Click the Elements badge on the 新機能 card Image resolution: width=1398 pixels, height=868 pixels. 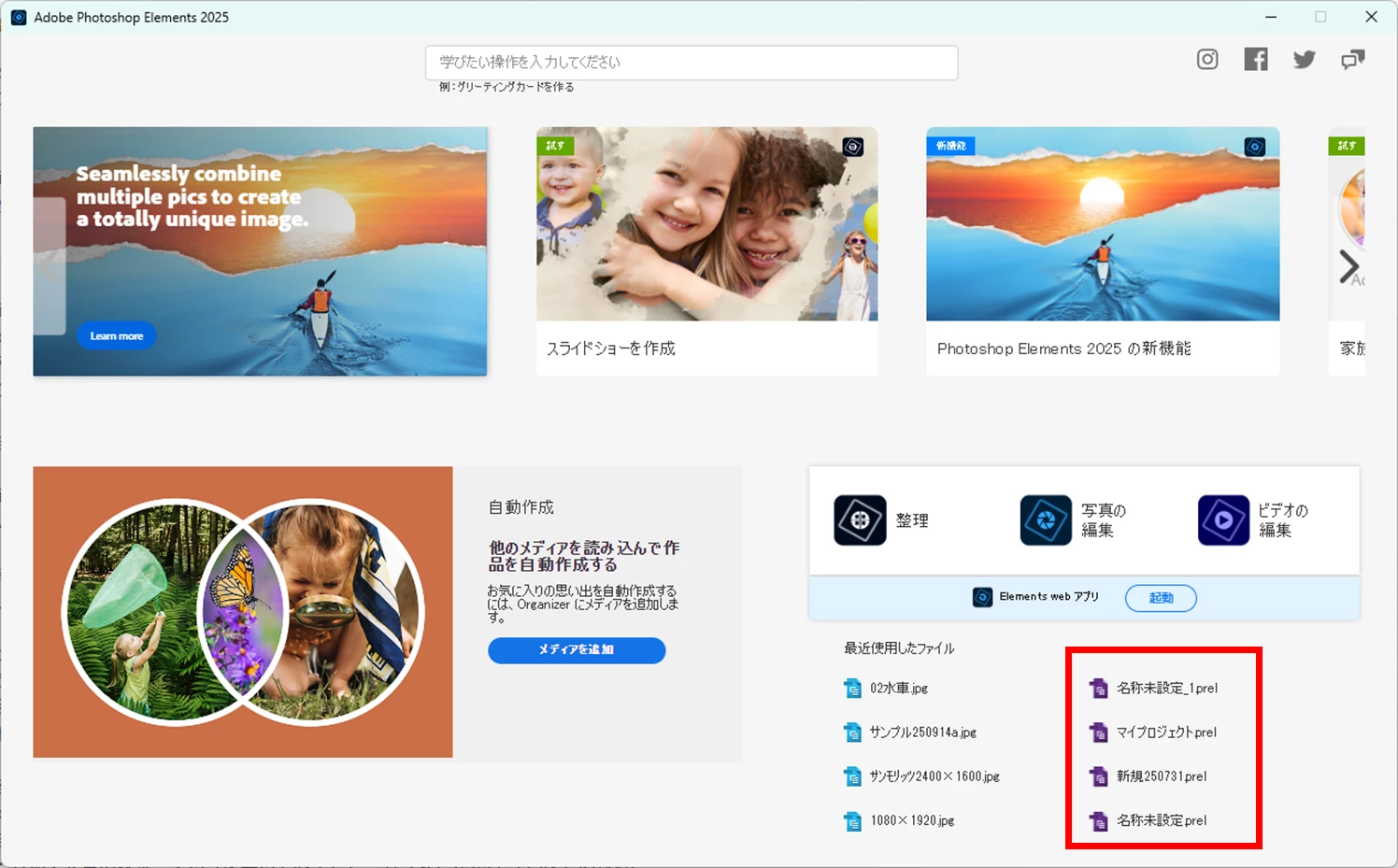click(1255, 147)
